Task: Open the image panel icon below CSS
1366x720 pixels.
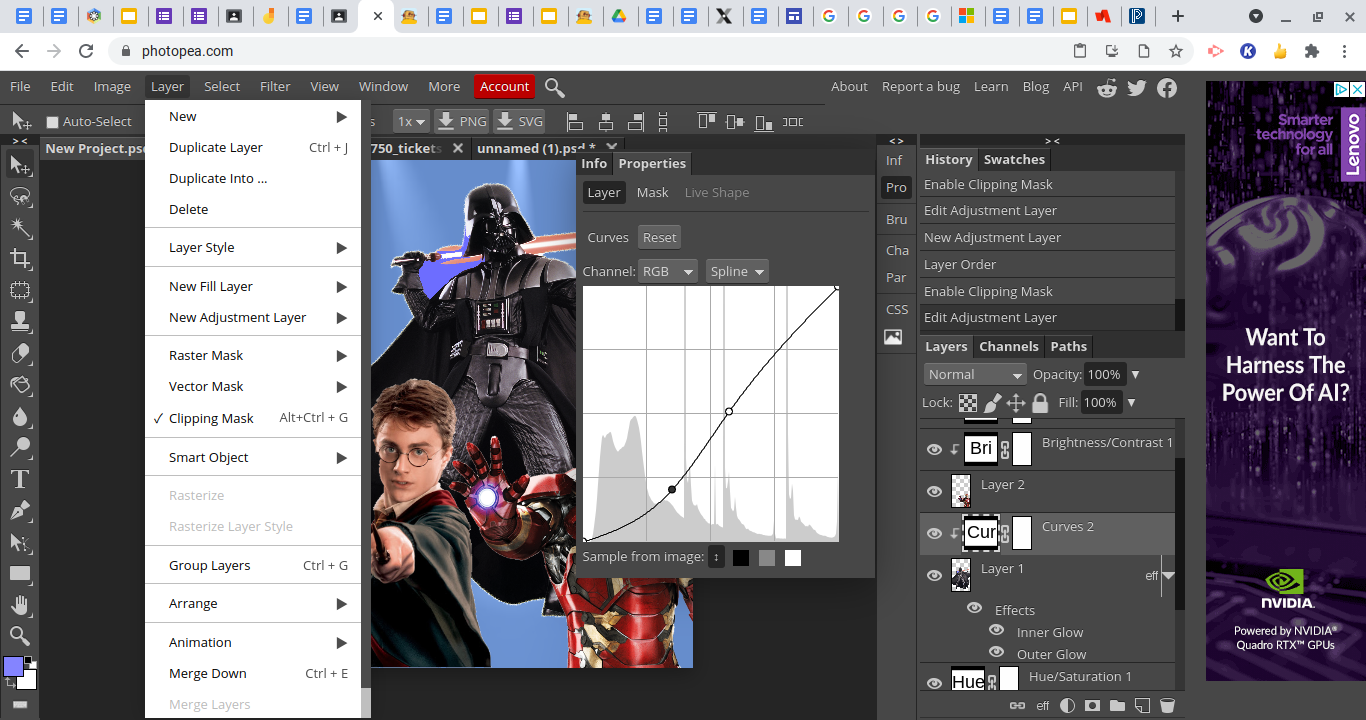Action: coord(893,337)
